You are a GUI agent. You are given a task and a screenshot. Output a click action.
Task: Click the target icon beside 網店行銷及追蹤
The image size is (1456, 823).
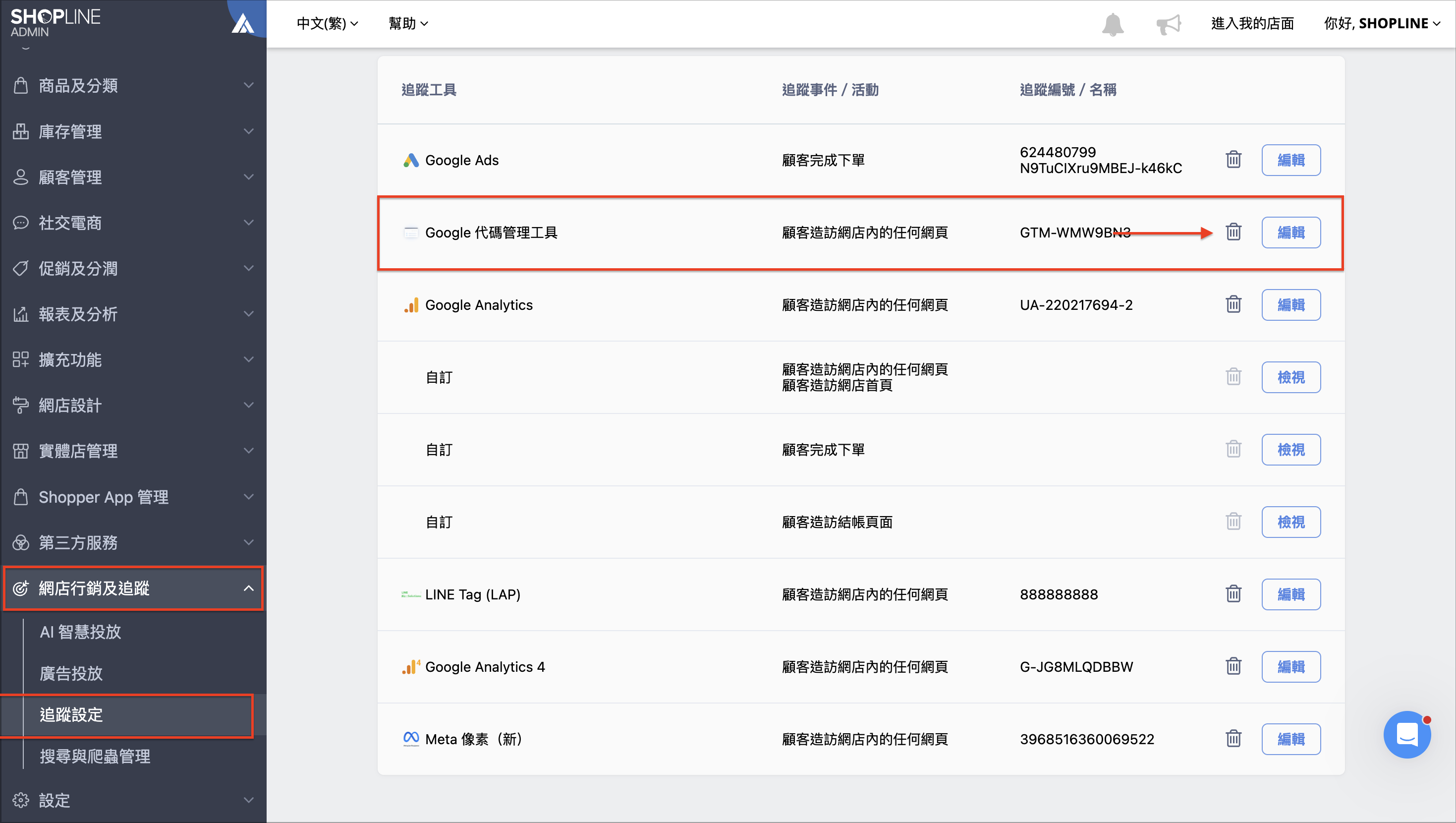point(21,588)
